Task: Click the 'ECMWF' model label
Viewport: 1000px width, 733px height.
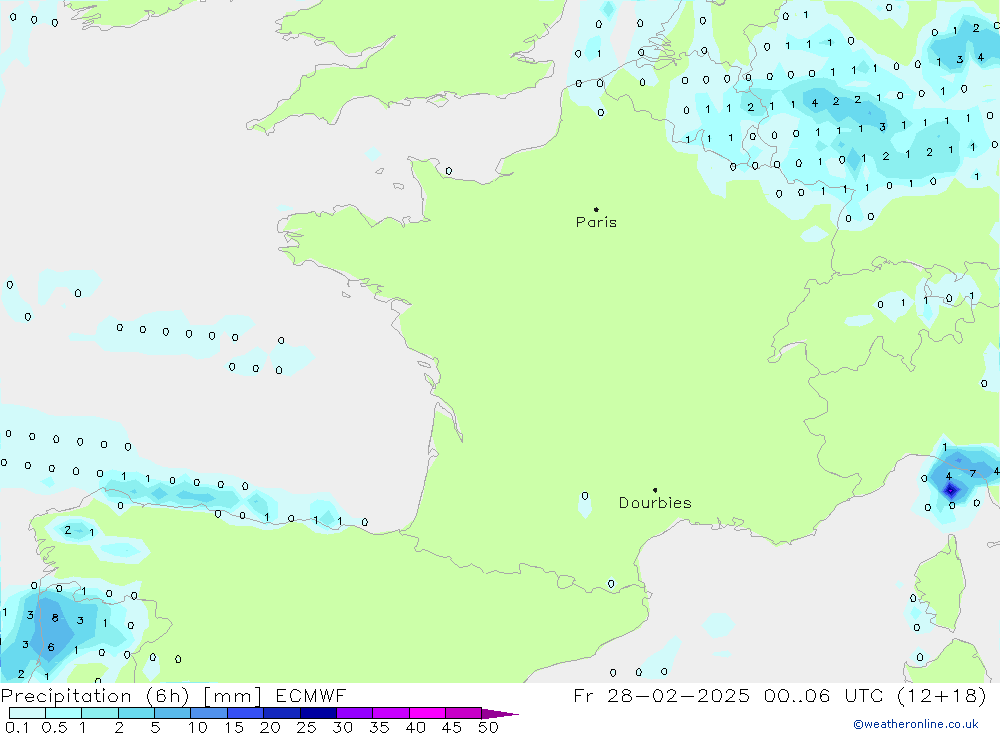Action: point(311,695)
